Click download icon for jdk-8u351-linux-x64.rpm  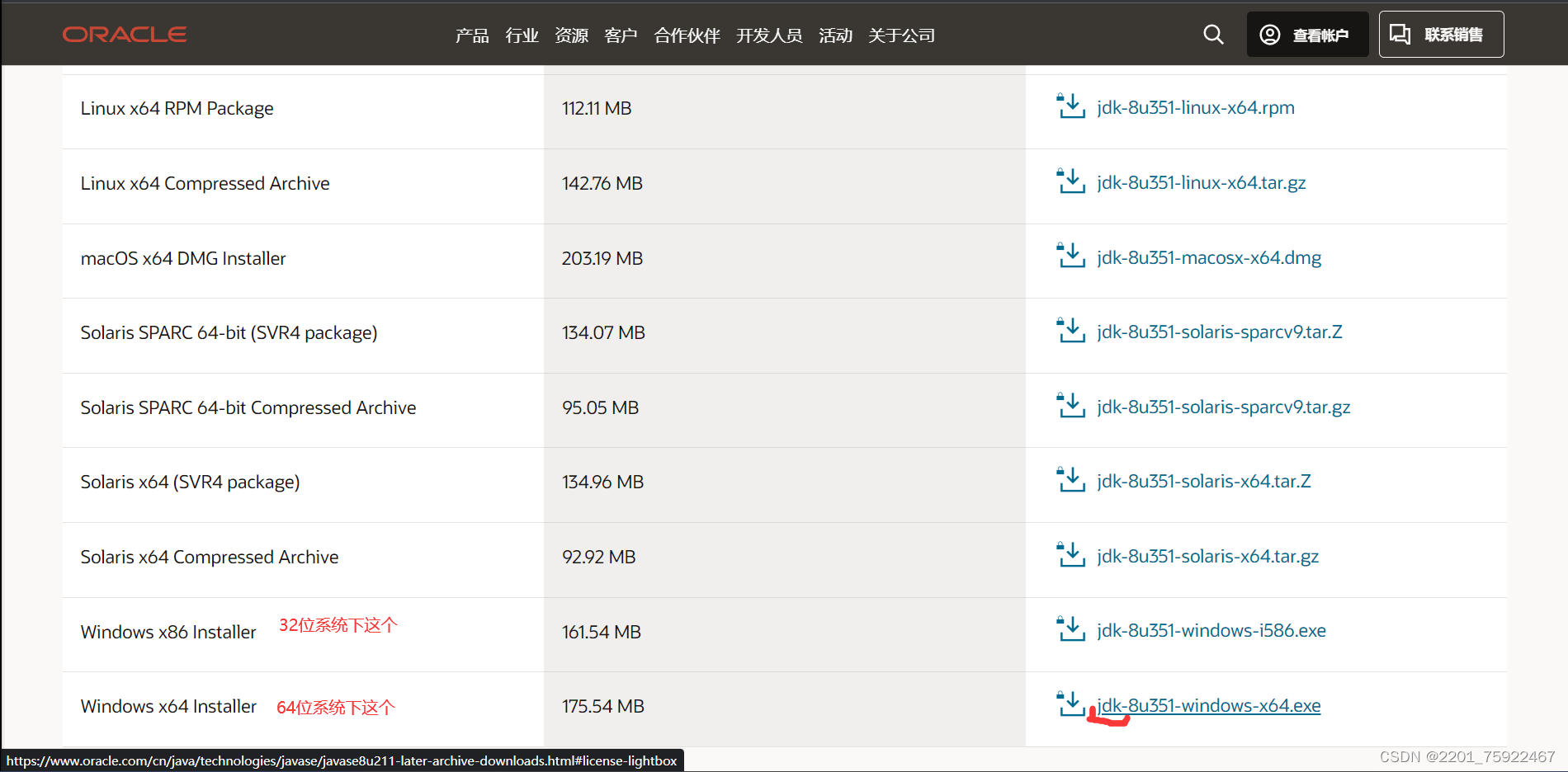(1071, 106)
